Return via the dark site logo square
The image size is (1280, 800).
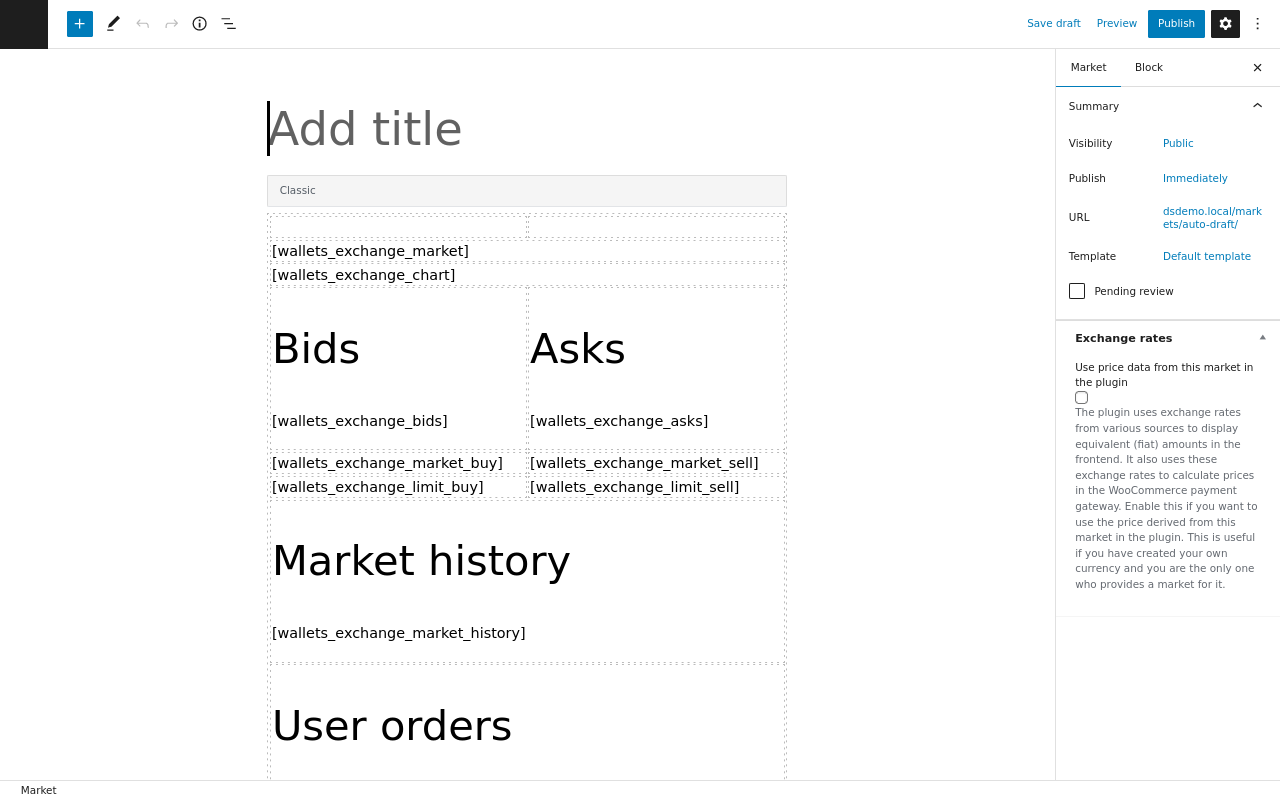(24, 24)
